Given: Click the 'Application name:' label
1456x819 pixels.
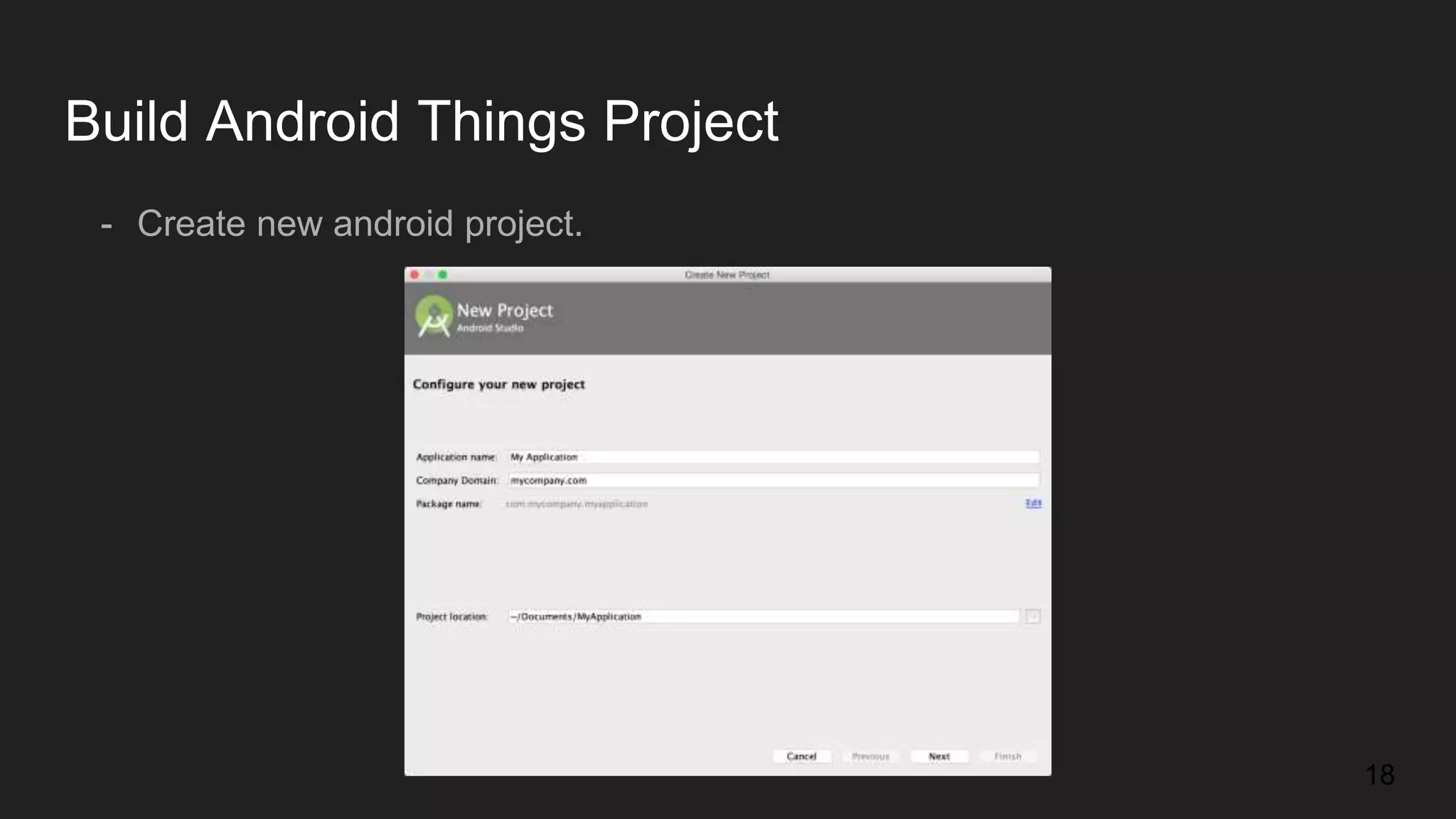Looking at the screenshot, I should click(x=456, y=457).
